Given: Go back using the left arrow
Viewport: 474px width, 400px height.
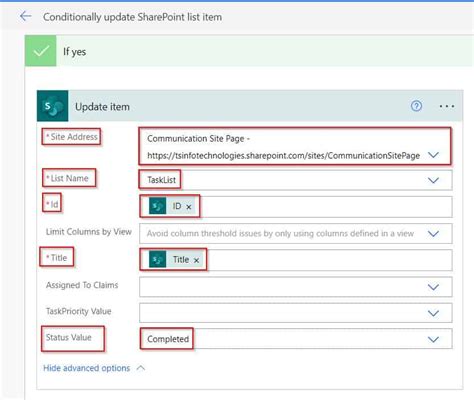Looking at the screenshot, I should (25, 16).
